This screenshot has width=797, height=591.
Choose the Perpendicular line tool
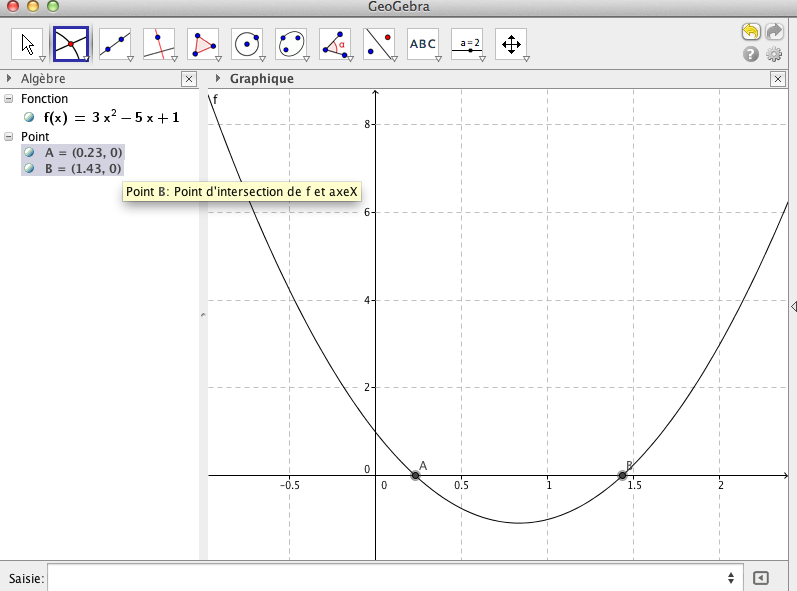click(159, 43)
